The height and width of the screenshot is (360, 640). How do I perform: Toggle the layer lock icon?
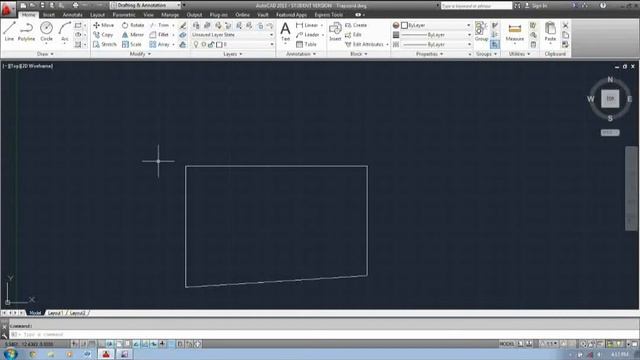[211, 44]
